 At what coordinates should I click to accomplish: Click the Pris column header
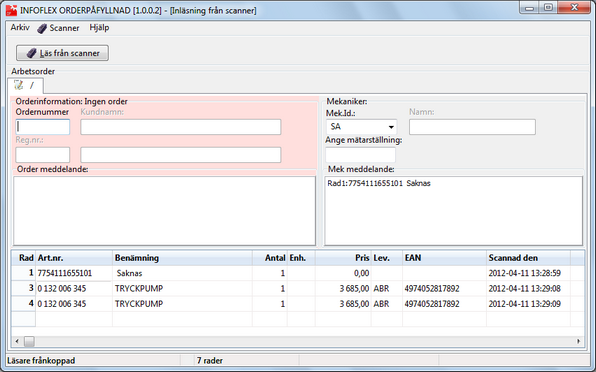click(343, 258)
